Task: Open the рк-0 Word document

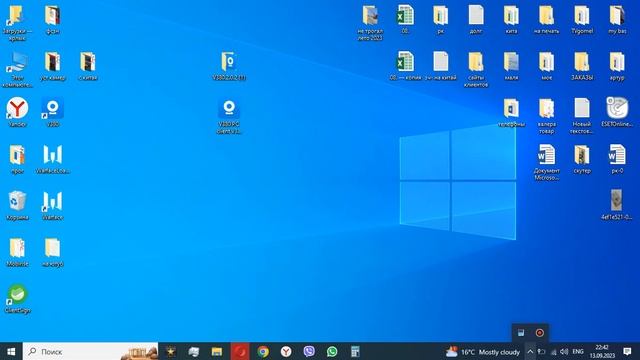Action: 617,155
